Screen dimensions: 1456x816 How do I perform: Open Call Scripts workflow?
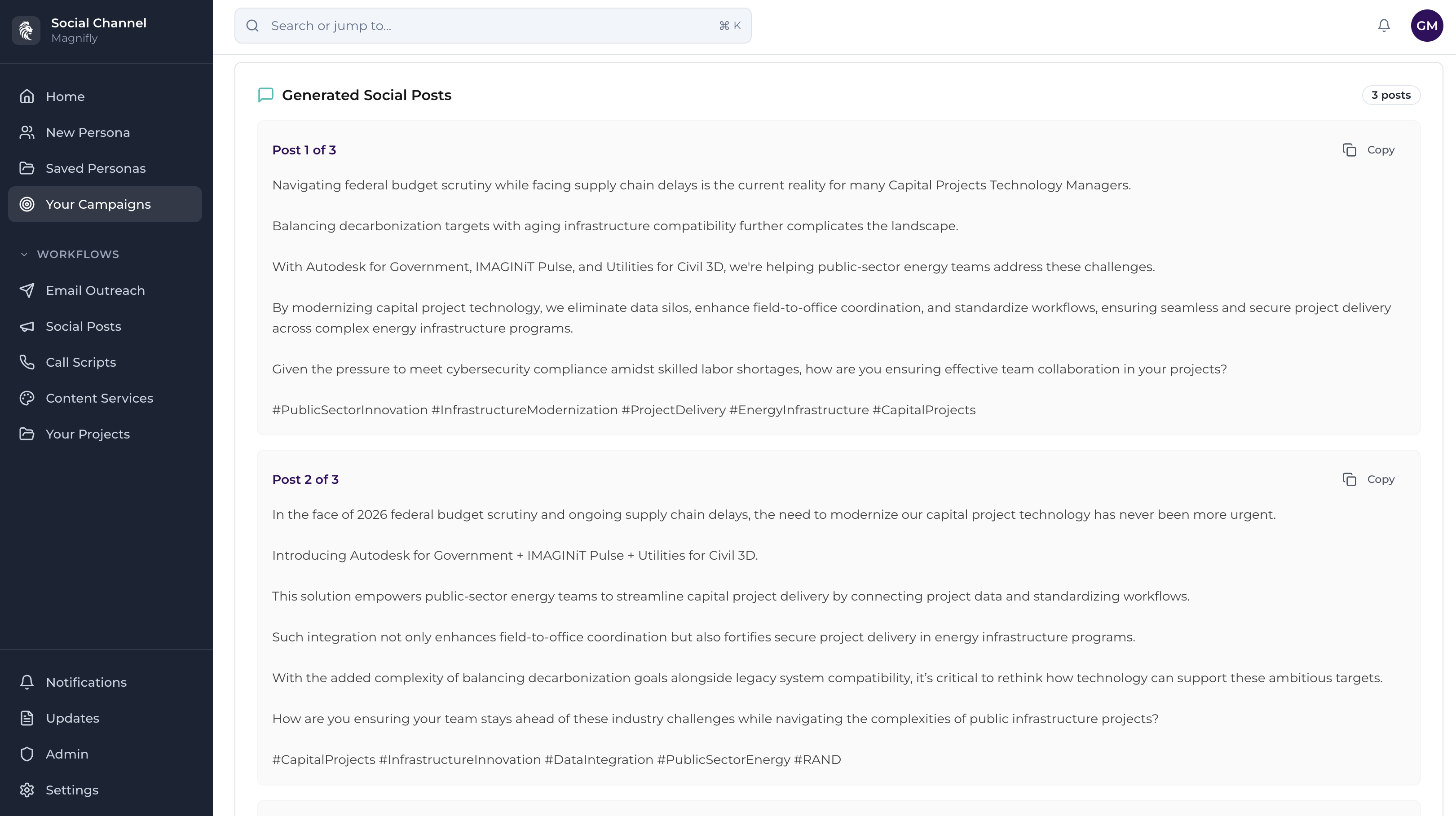pyautogui.click(x=80, y=362)
